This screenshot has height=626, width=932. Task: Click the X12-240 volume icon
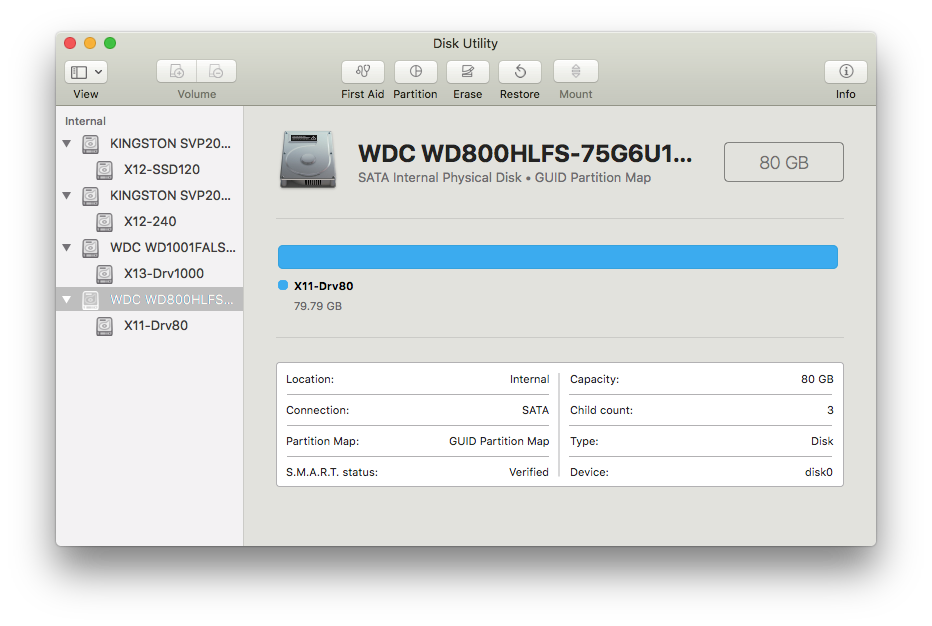click(x=105, y=222)
